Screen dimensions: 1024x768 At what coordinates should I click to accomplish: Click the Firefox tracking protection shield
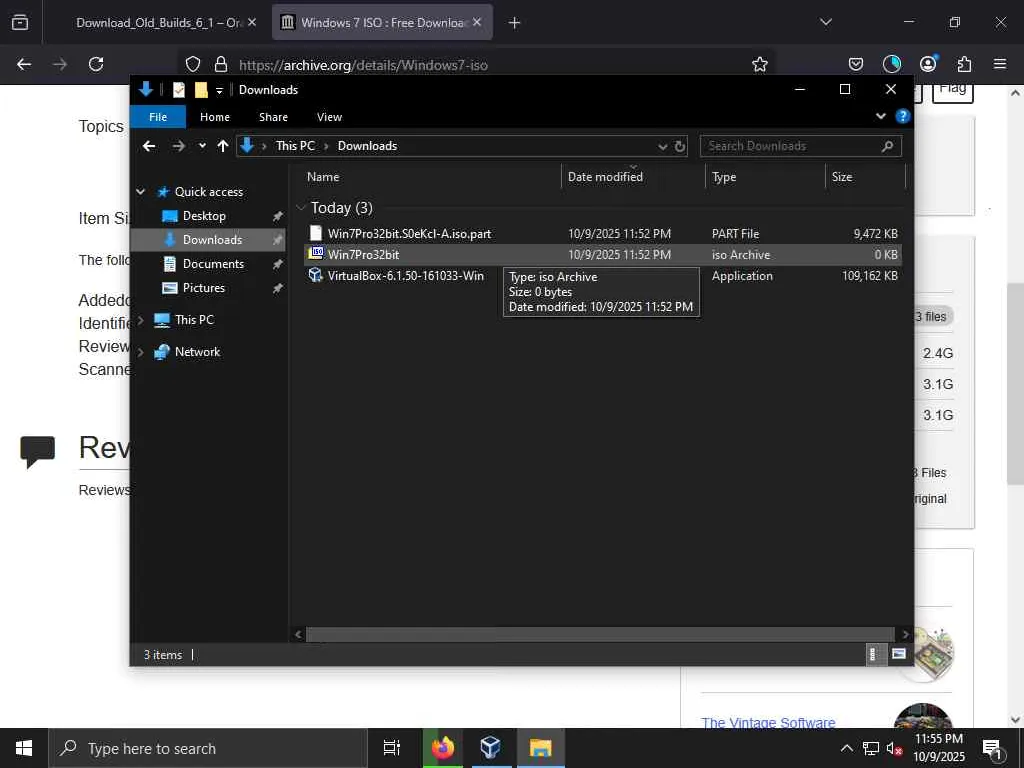coord(193,64)
